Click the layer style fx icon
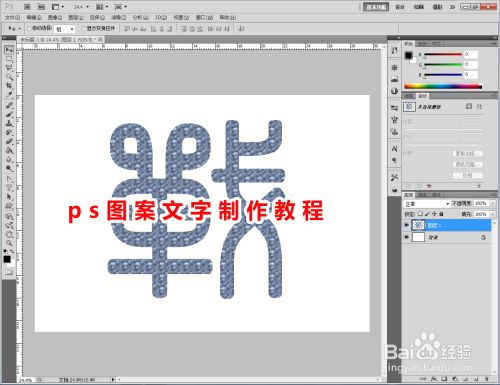Screen dimensions: 500x385 coord(433,379)
